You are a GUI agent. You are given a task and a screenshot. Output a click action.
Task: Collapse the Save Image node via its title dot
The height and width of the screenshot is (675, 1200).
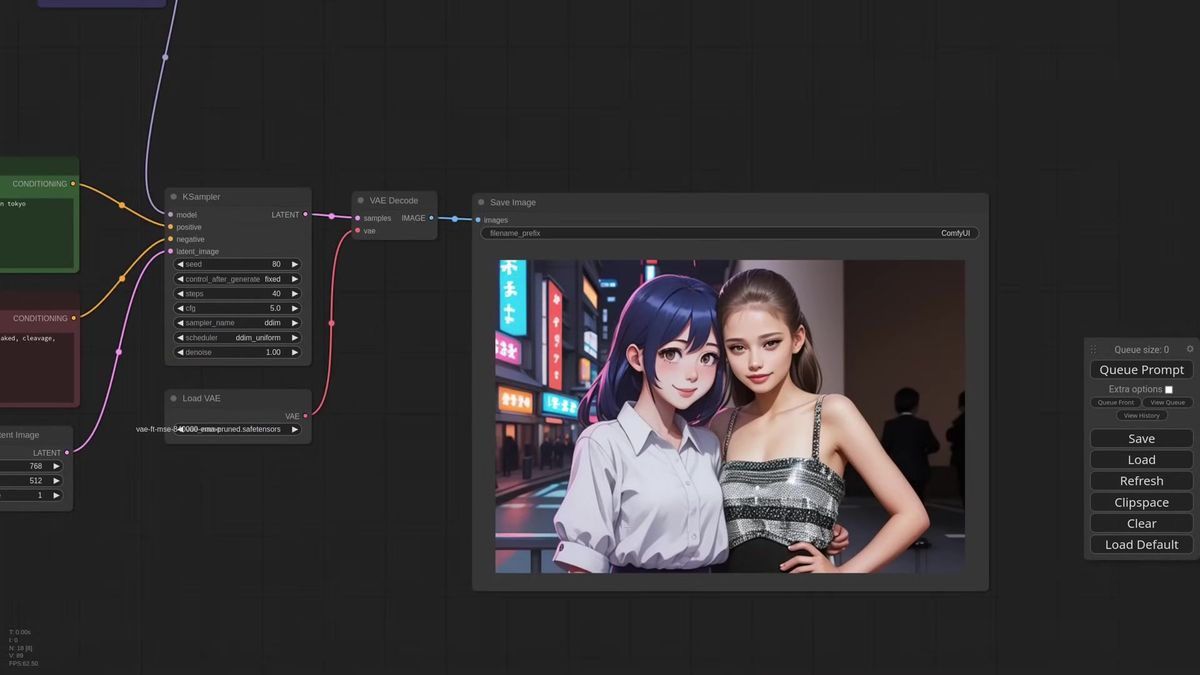(x=481, y=202)
